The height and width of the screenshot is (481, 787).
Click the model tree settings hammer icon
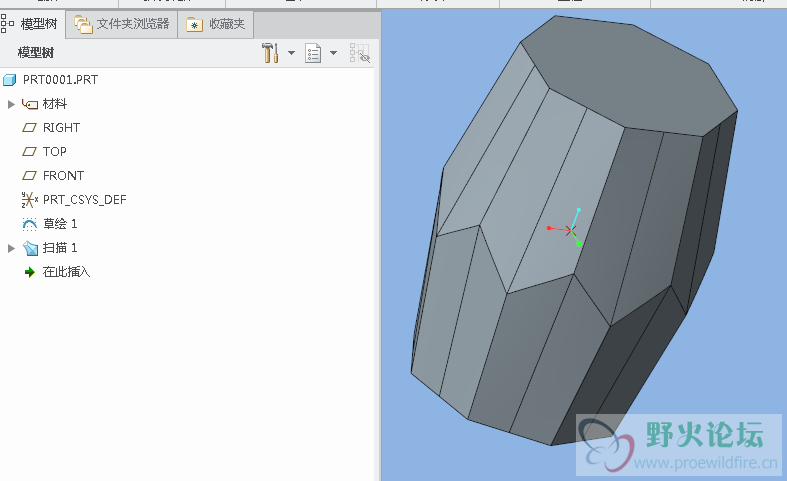click(270, 53)
